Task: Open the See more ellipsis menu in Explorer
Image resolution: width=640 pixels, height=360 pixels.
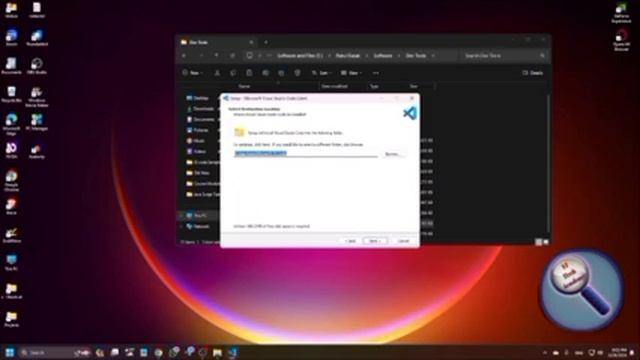Action: click(x=376, y=73)
